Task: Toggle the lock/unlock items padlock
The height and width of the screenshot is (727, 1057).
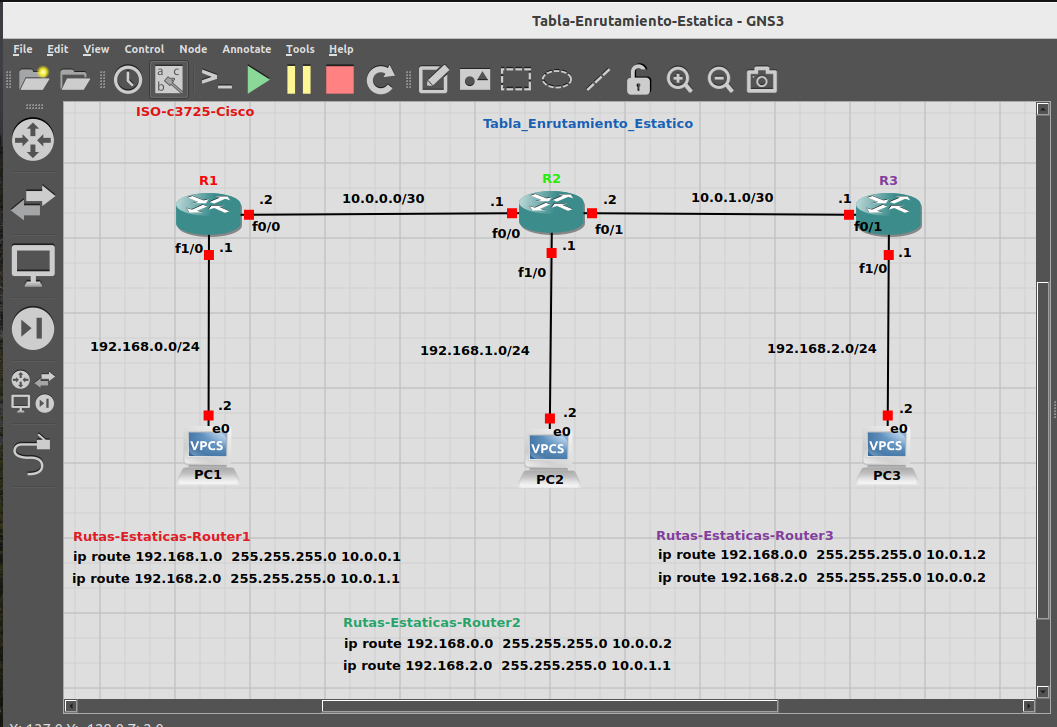Action: [638, 80]
